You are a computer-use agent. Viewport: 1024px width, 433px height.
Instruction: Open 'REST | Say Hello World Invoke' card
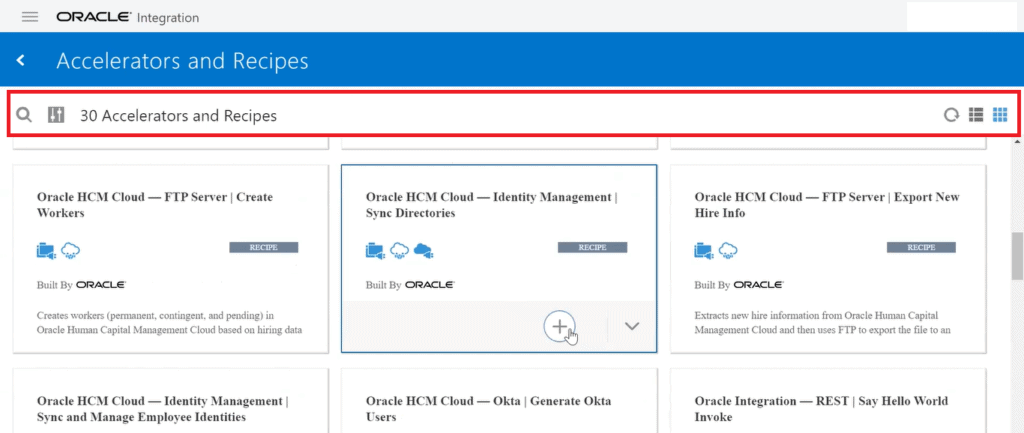(828, 400)
